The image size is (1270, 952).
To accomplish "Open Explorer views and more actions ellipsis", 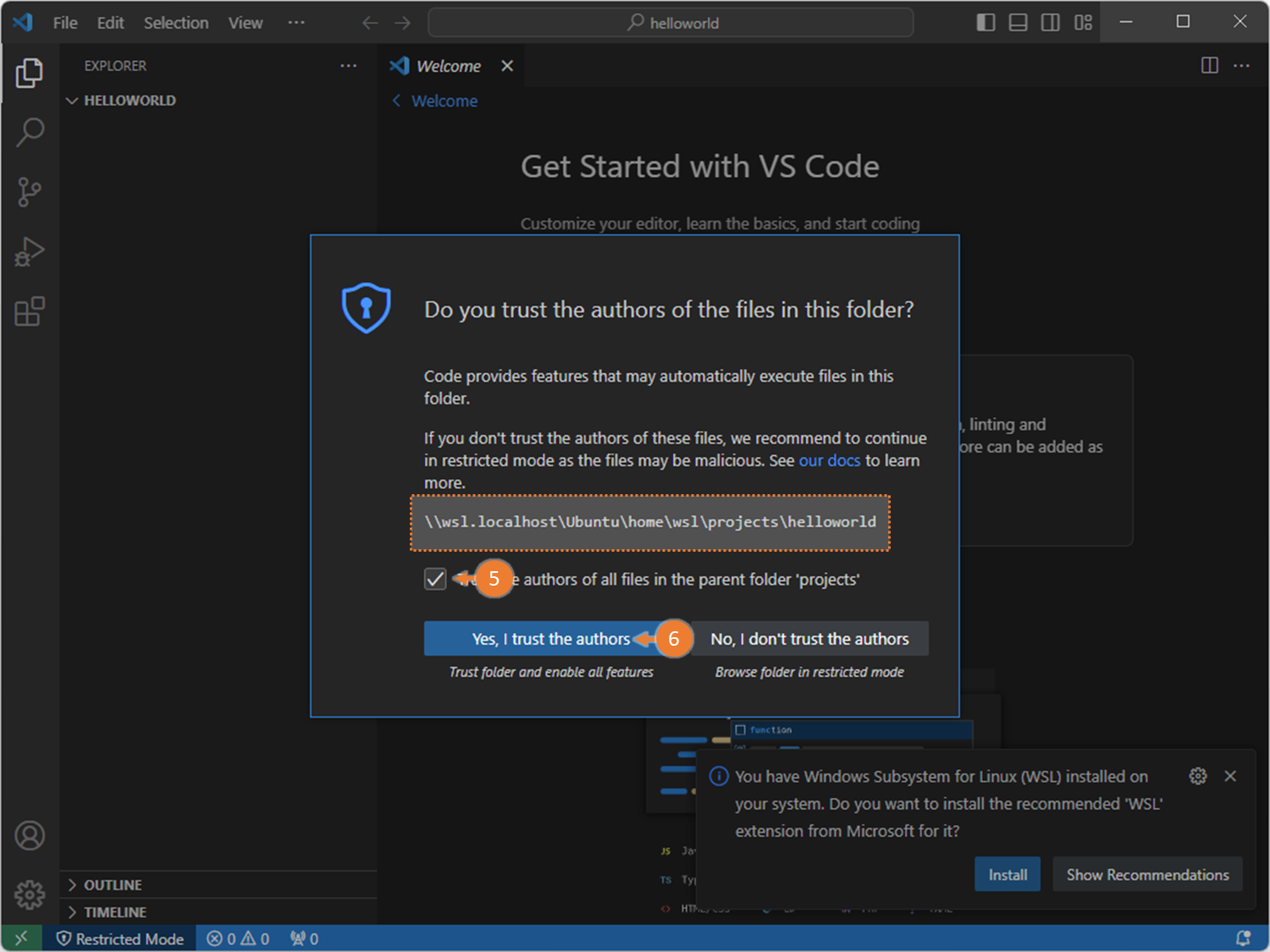I will [x=348, y=65].
